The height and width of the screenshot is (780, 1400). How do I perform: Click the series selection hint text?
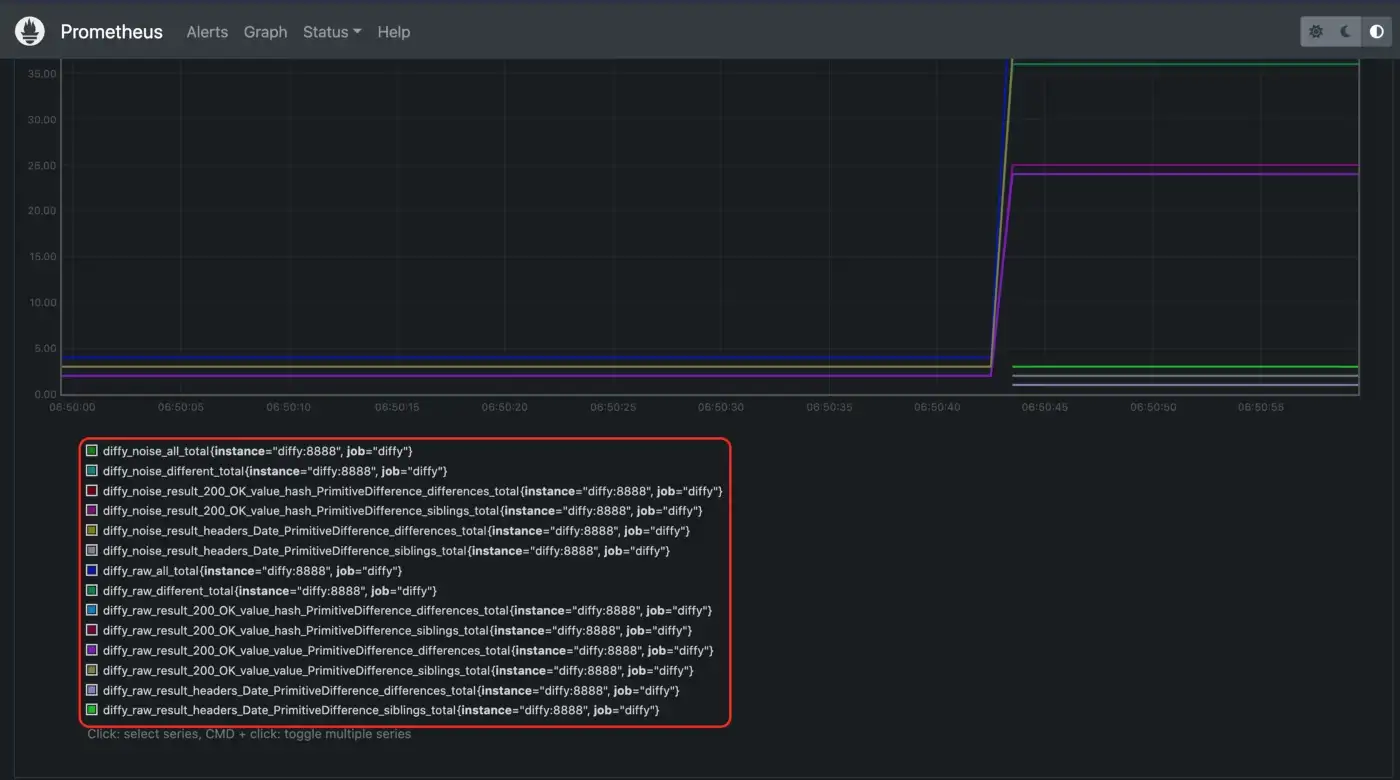[249, 734]
